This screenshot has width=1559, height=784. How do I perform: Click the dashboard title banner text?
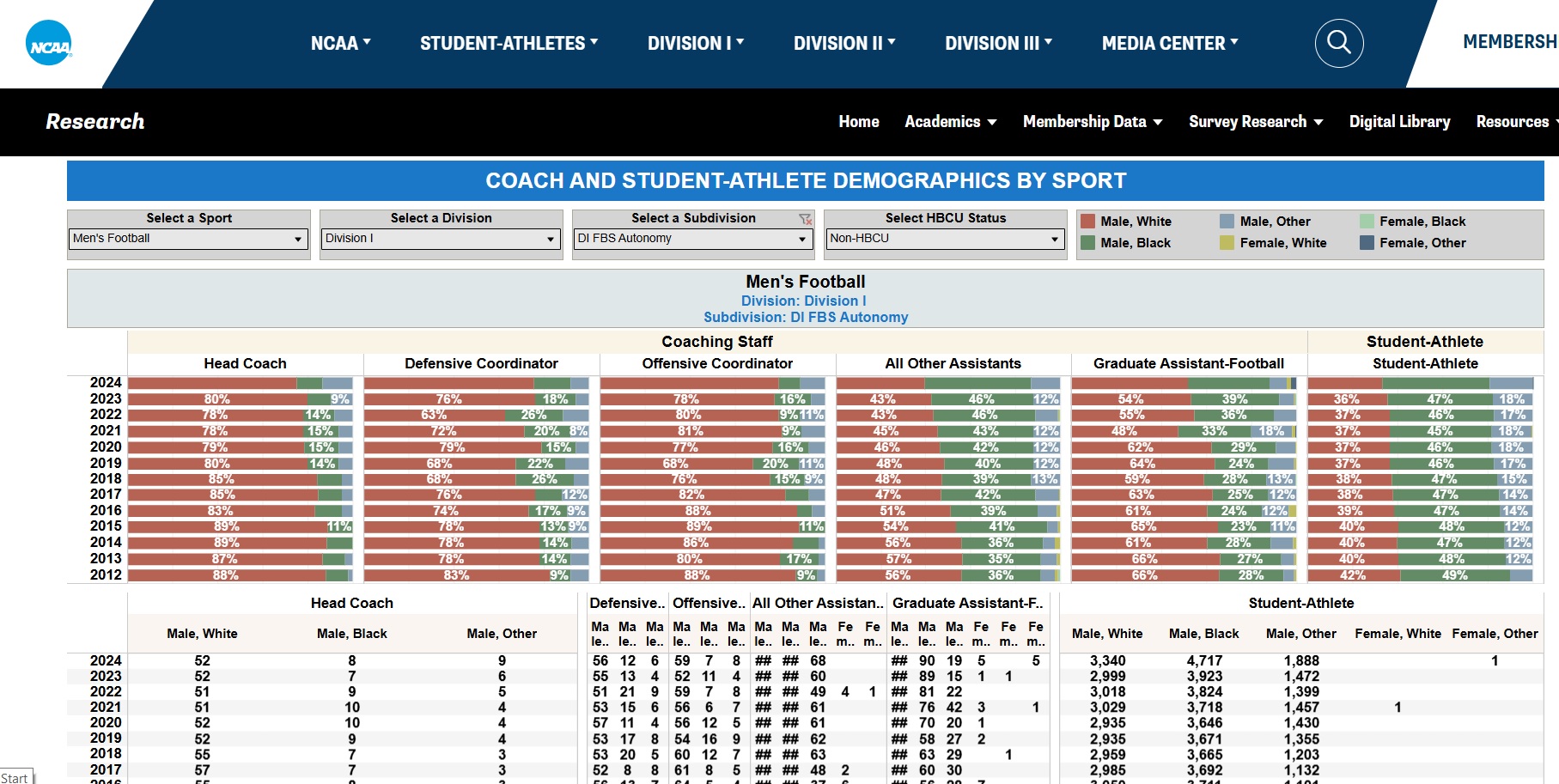click(x=806, y=181)
